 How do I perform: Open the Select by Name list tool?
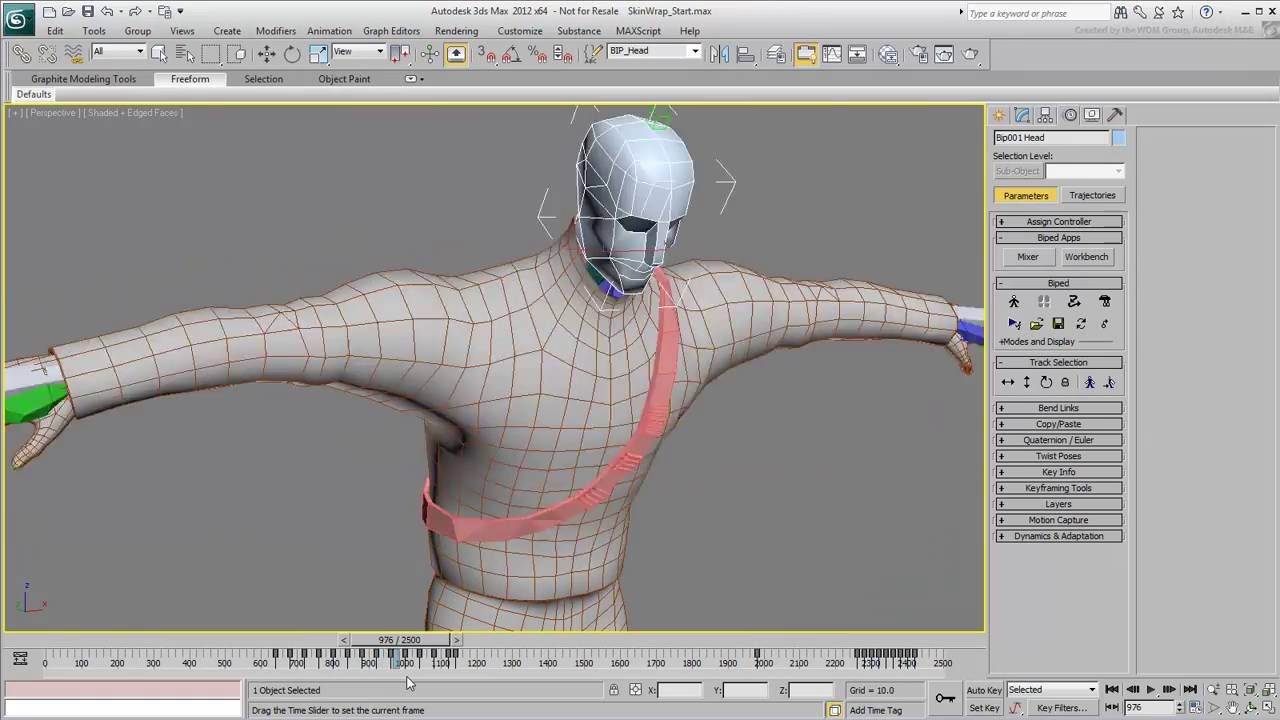click(184, 54)
